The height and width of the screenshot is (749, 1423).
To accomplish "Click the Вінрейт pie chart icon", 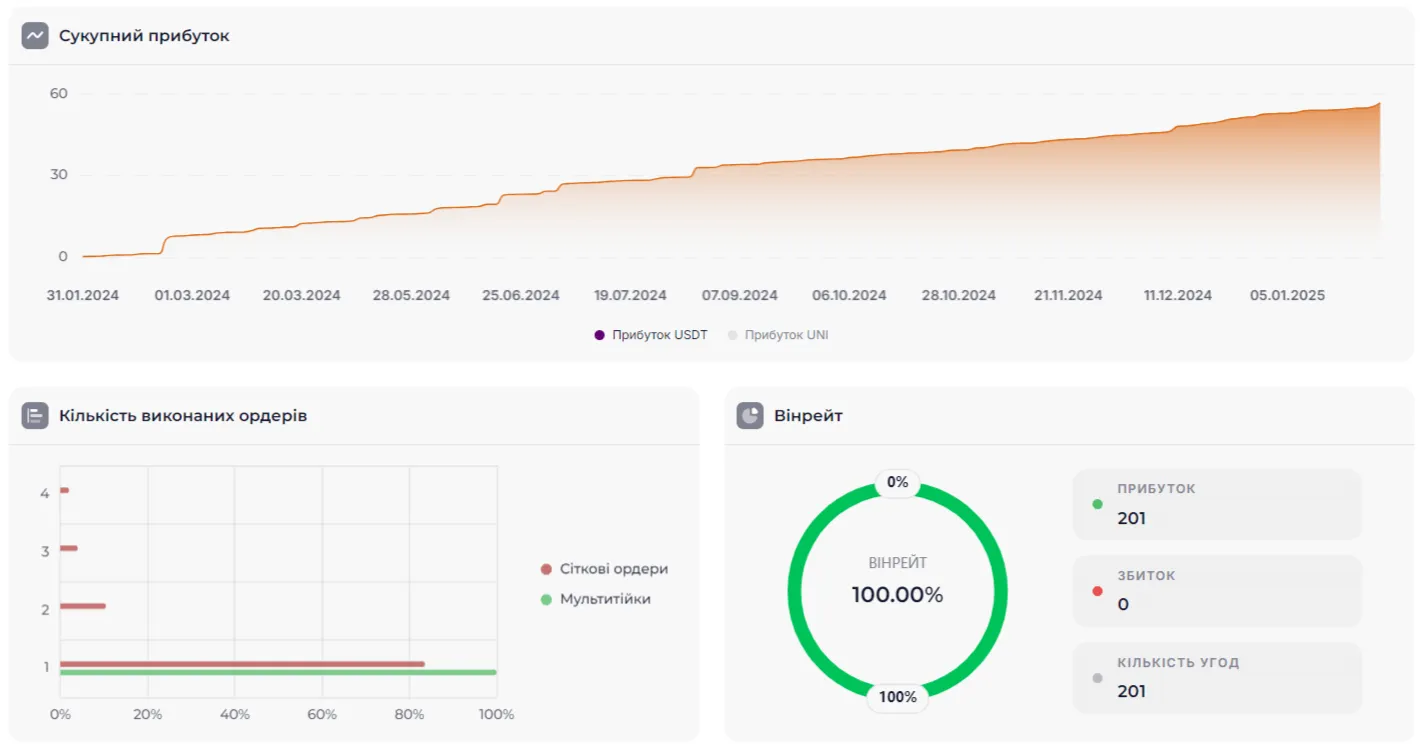I will pyautogui.click(x=750, y=416).
